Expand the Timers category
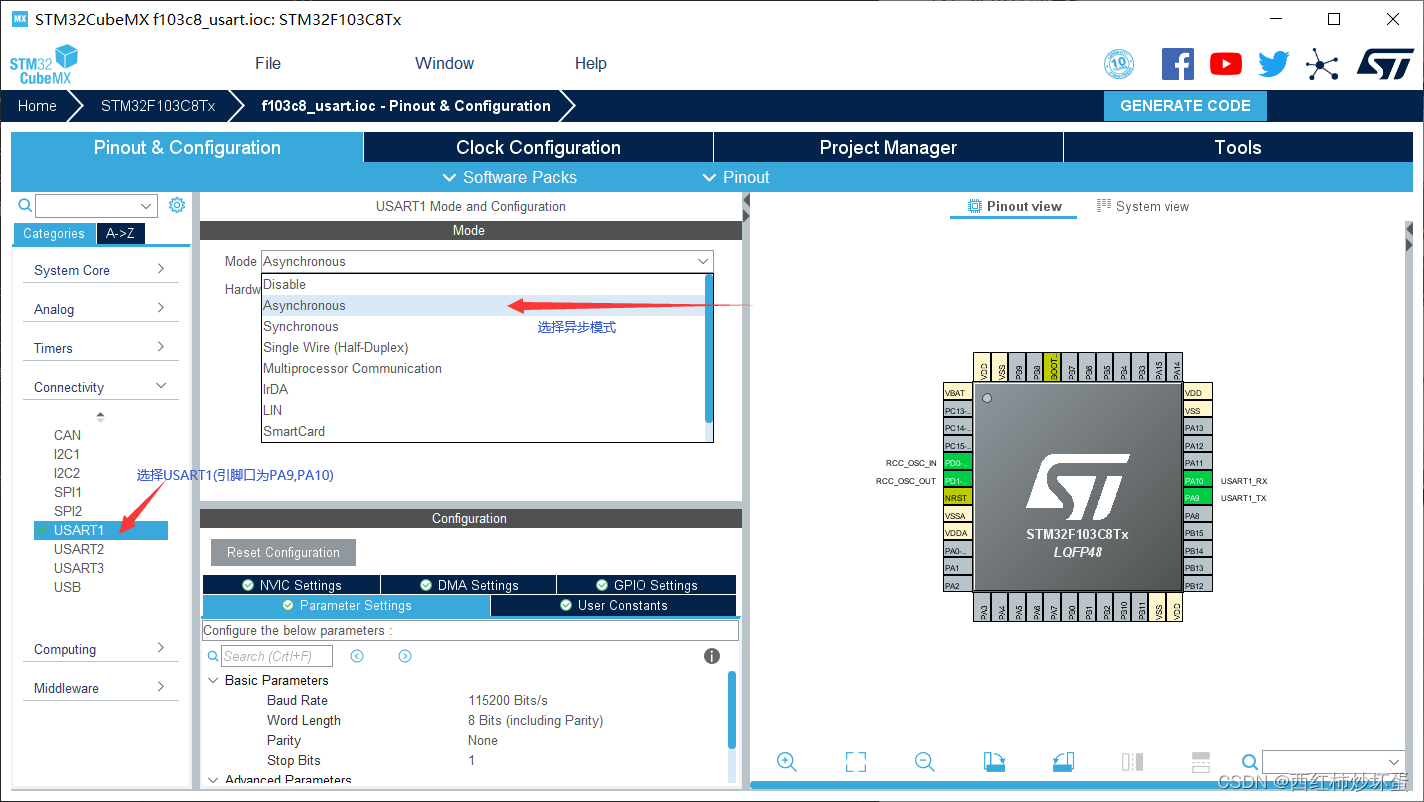1424x802 pixels. tap(100, 348)
